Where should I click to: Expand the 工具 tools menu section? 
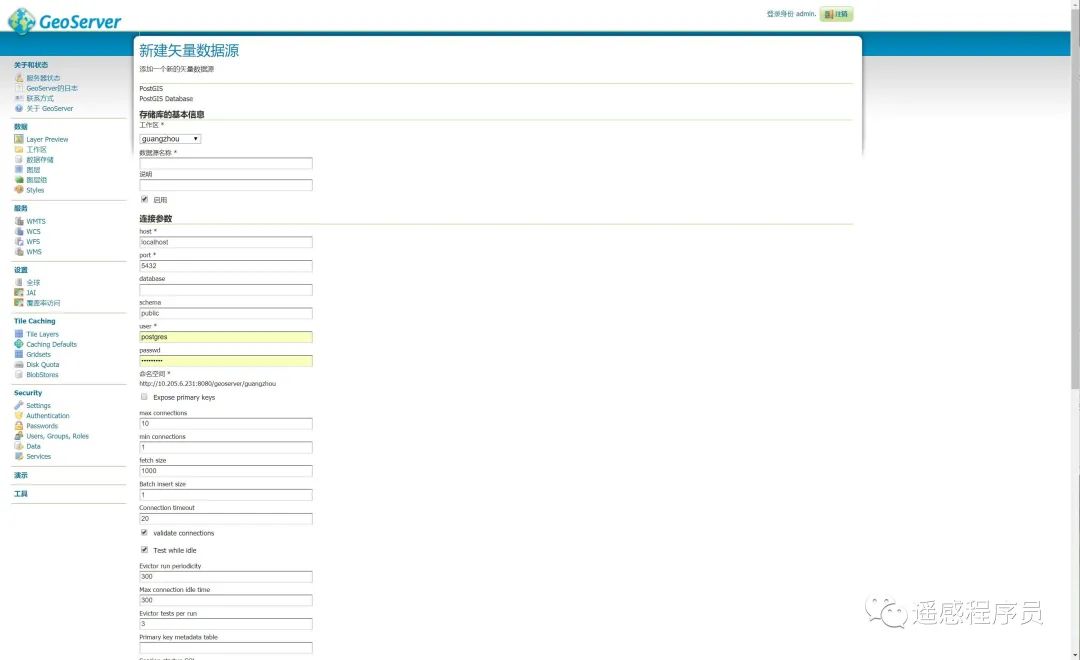(21, 494)
